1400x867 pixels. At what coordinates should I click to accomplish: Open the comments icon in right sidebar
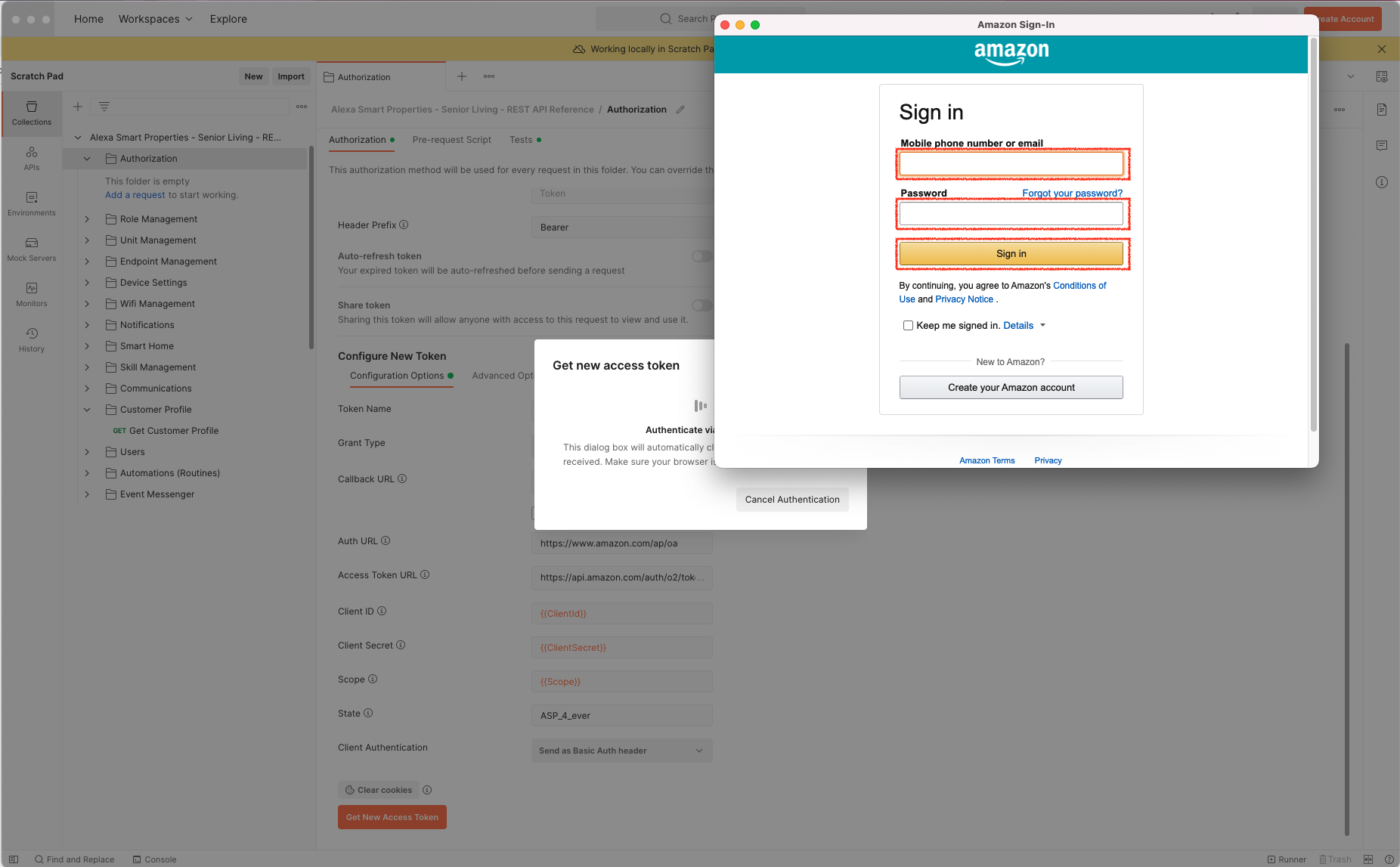[x=1382, y=146]
